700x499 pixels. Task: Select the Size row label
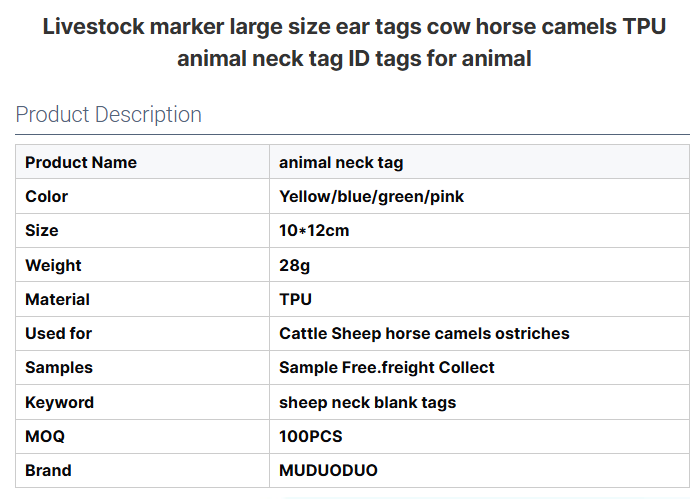(42, 230)
